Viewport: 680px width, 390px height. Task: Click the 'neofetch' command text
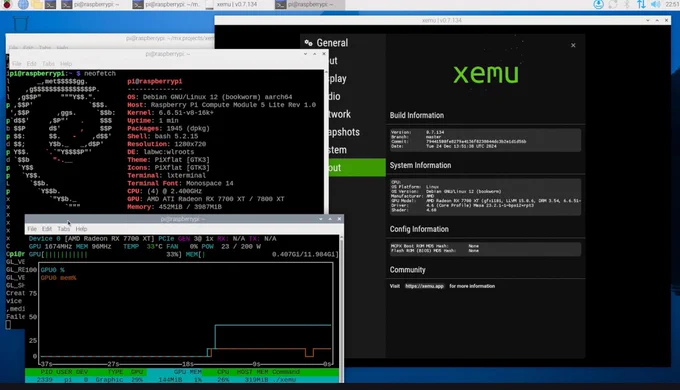(x=100, y=73)
